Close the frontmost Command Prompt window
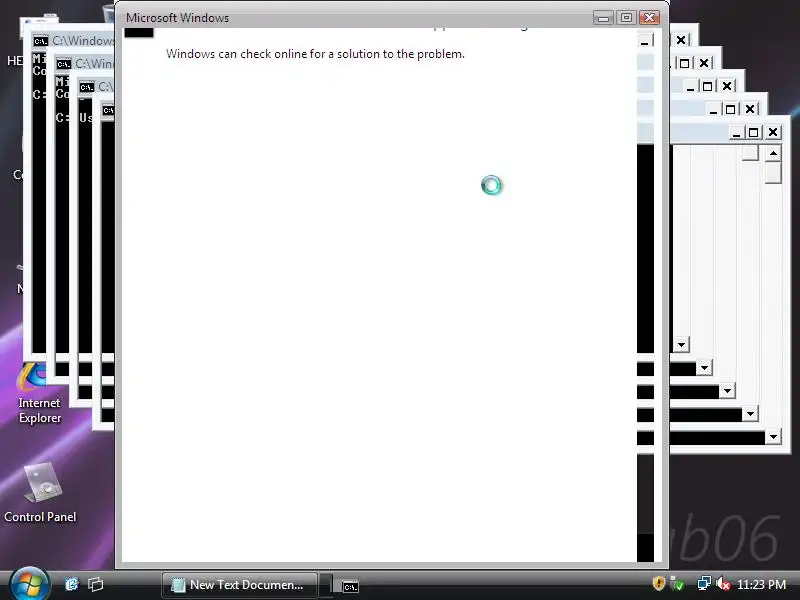 point(773,132)
